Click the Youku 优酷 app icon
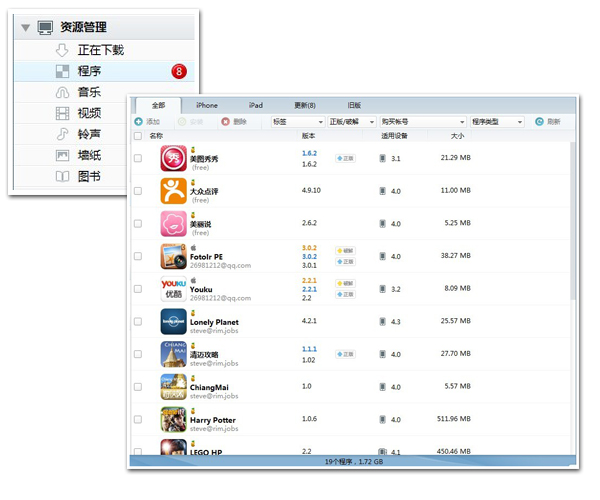 (174, 289)
